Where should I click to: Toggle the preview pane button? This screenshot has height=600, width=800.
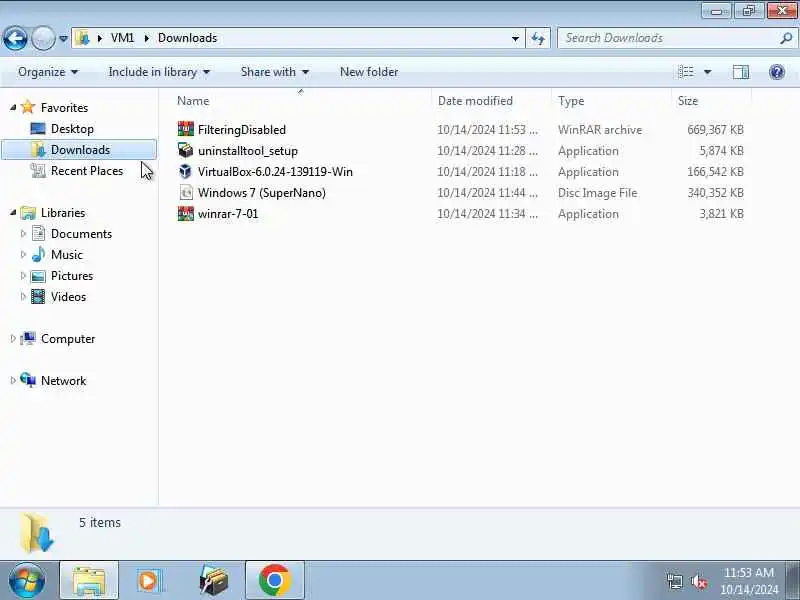click(741, 72)
